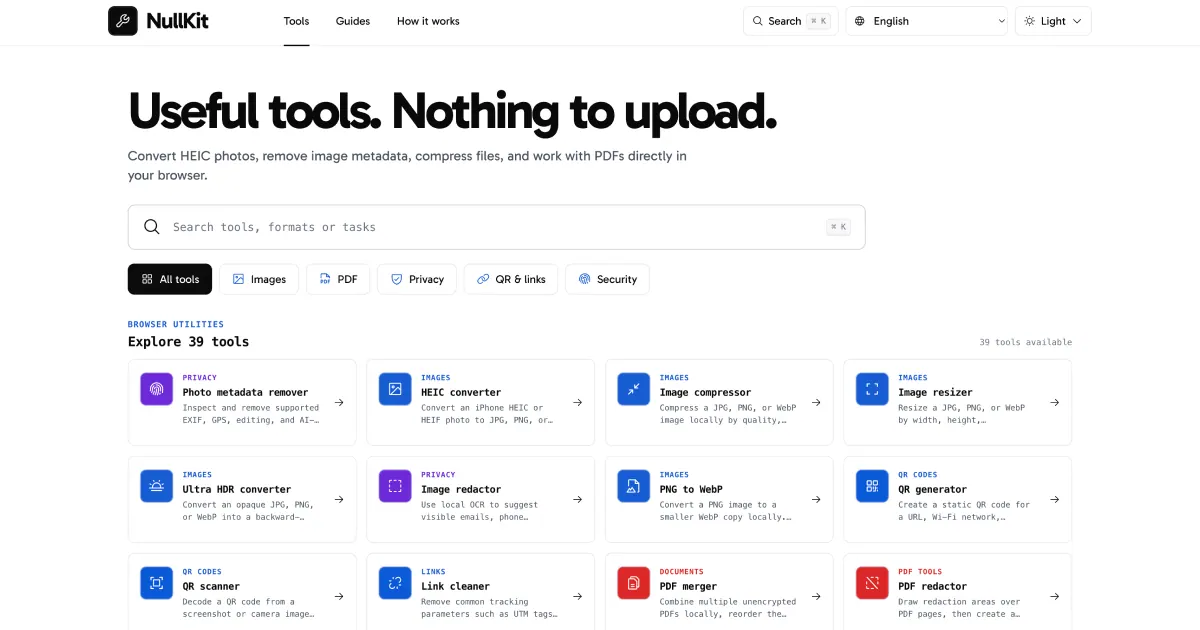Select the All tools filter
Viewport: 1200px width, 630px height.
[x=170, y=279]
